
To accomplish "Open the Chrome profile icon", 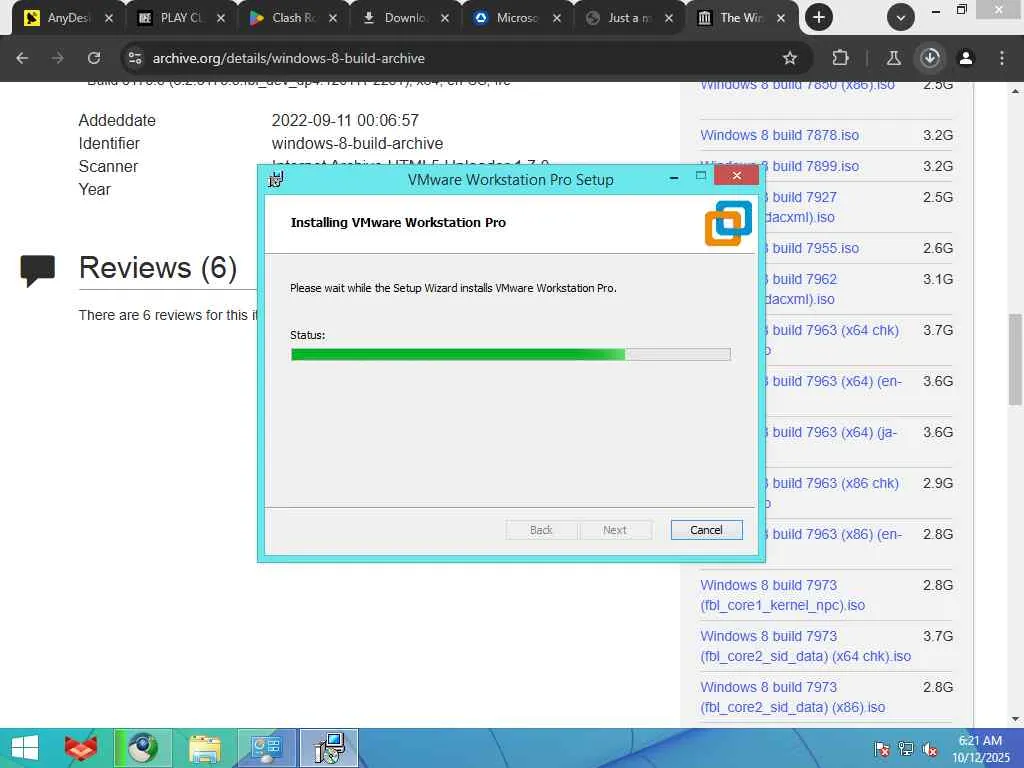I will click(966, 58).
